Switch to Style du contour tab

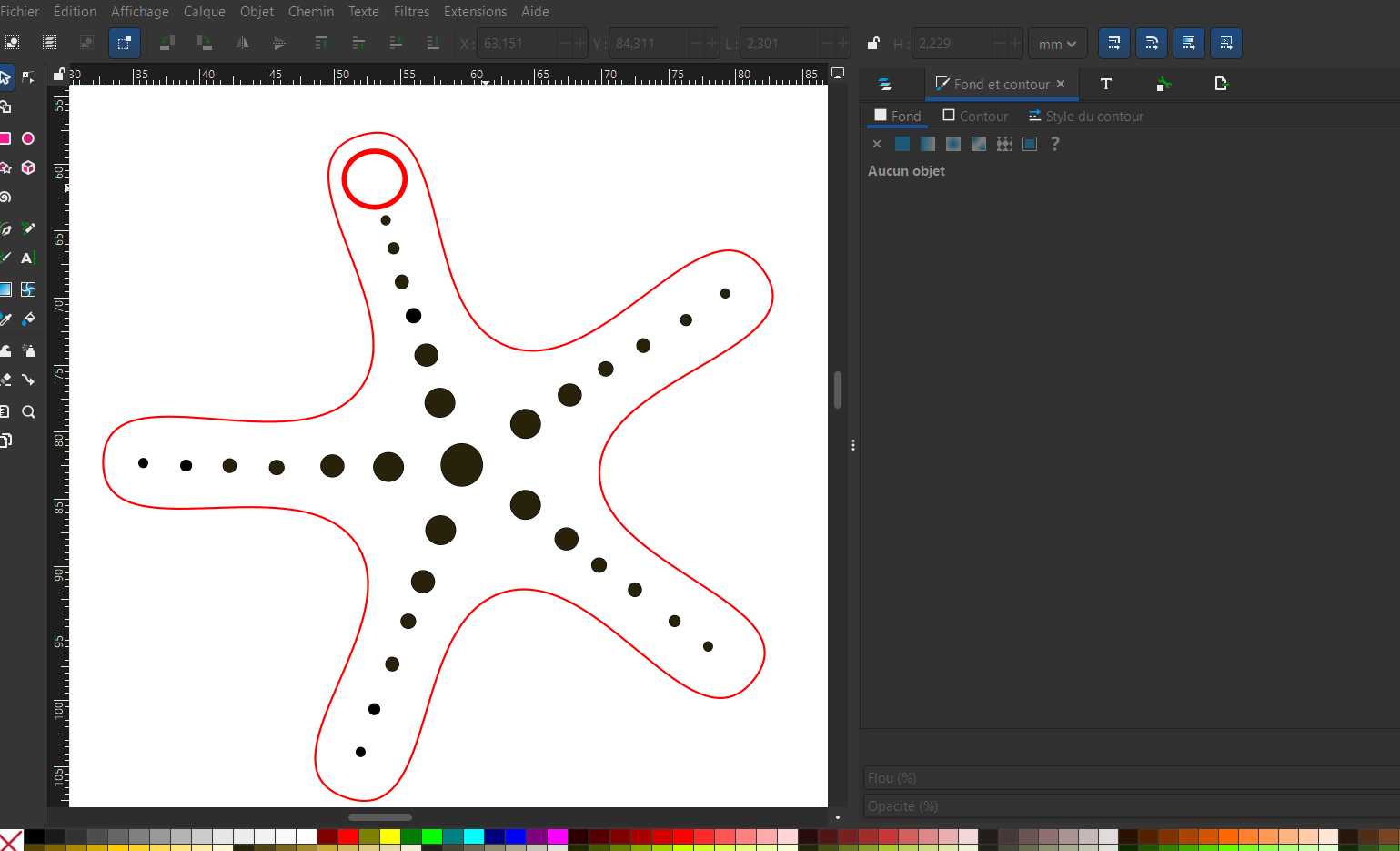(1086, 117)
